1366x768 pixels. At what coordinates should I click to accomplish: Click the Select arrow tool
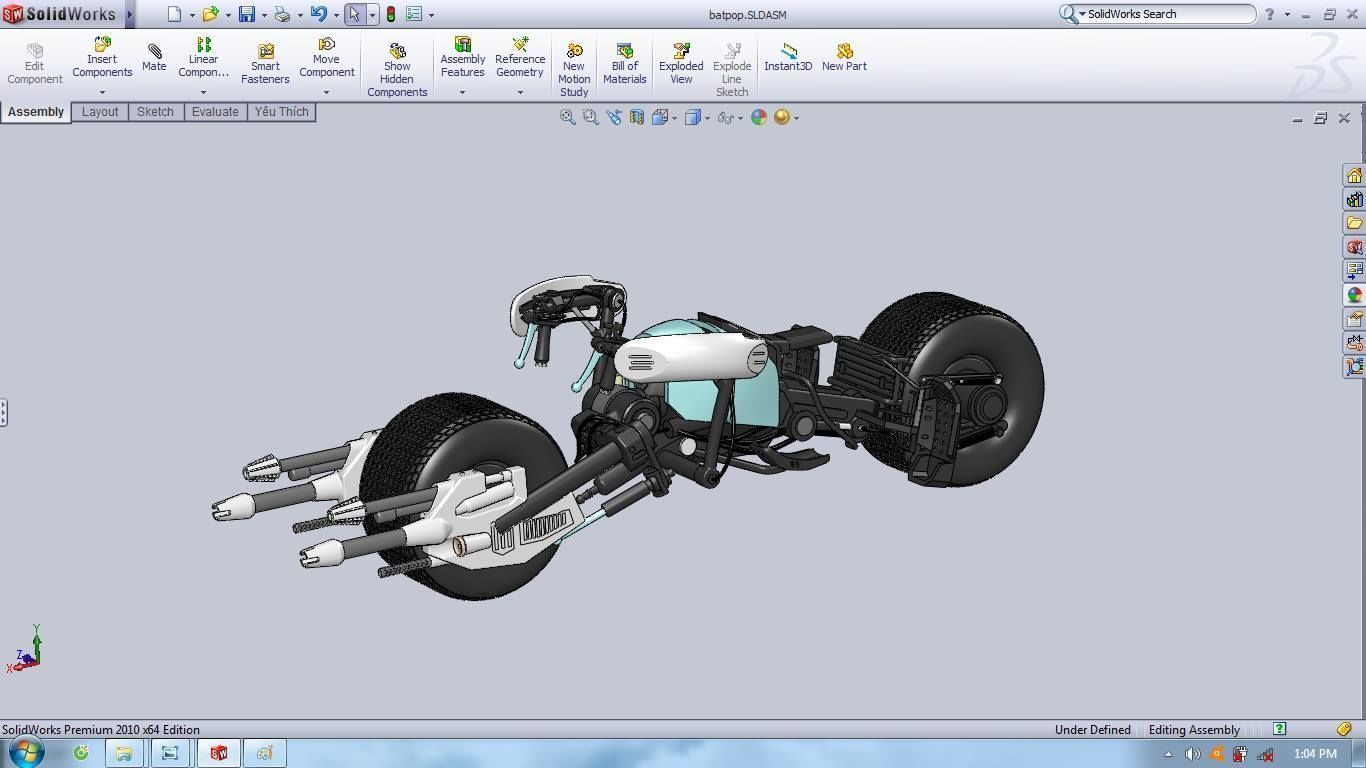354,14
